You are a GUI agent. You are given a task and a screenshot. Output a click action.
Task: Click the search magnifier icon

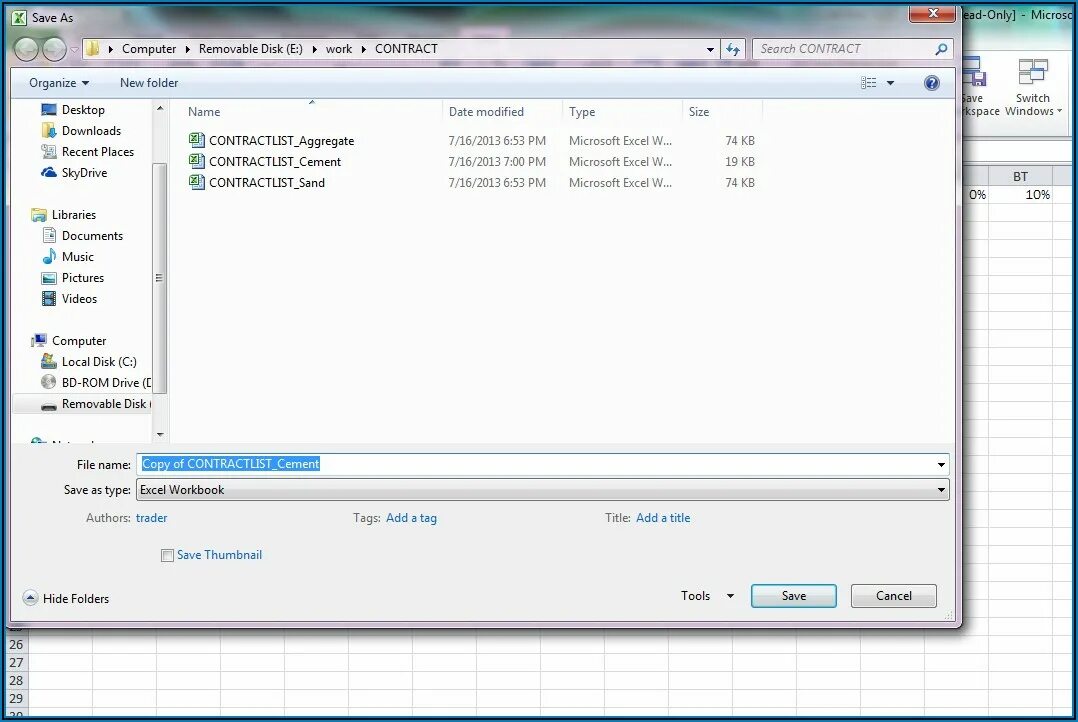[941, 49]
